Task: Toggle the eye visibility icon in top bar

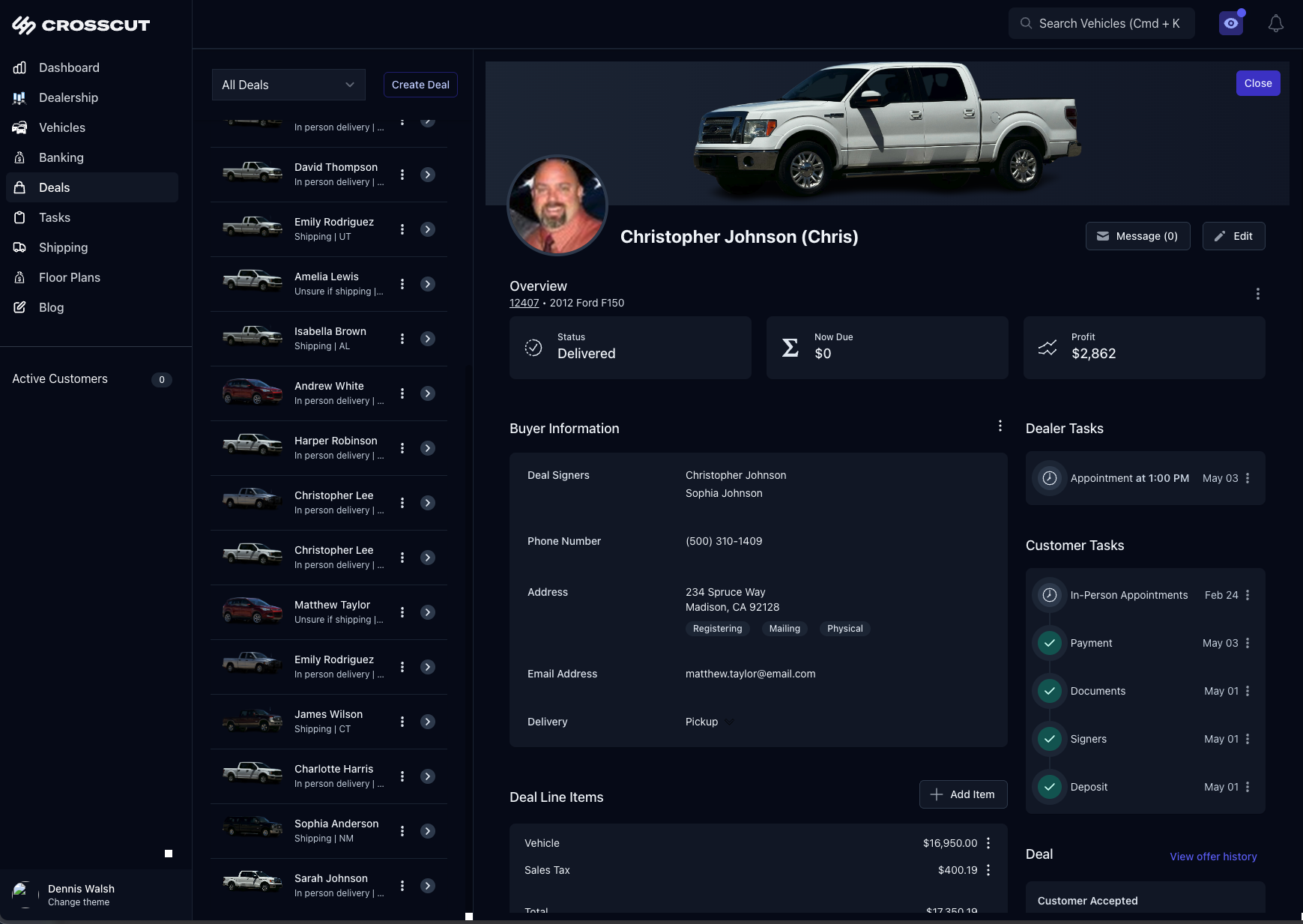Action: point(1230,23)
